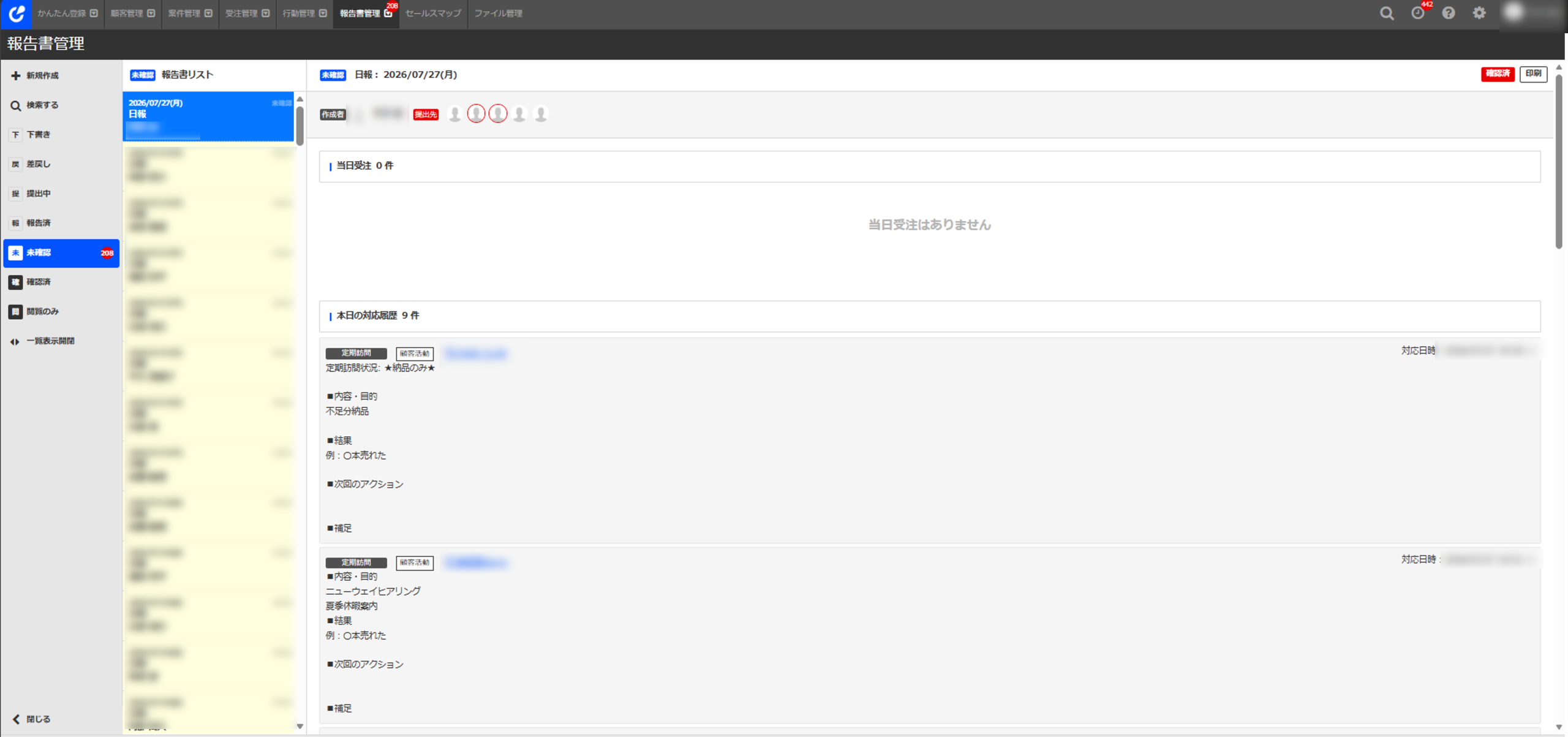This screenshot has width=1568, height=737.
Task: Click the first red-circled recipient avatar
Action: click(476, 114)
